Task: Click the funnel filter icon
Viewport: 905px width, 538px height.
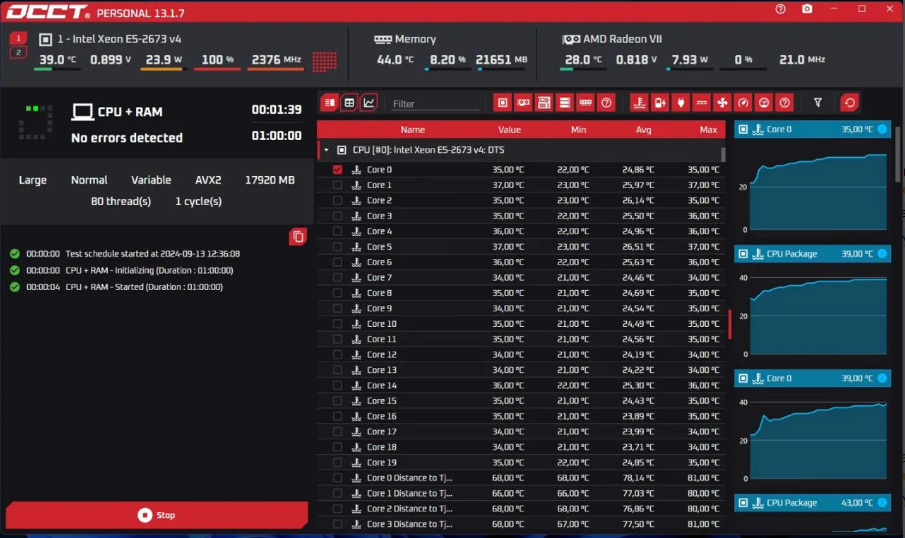Action: (818, 103)
